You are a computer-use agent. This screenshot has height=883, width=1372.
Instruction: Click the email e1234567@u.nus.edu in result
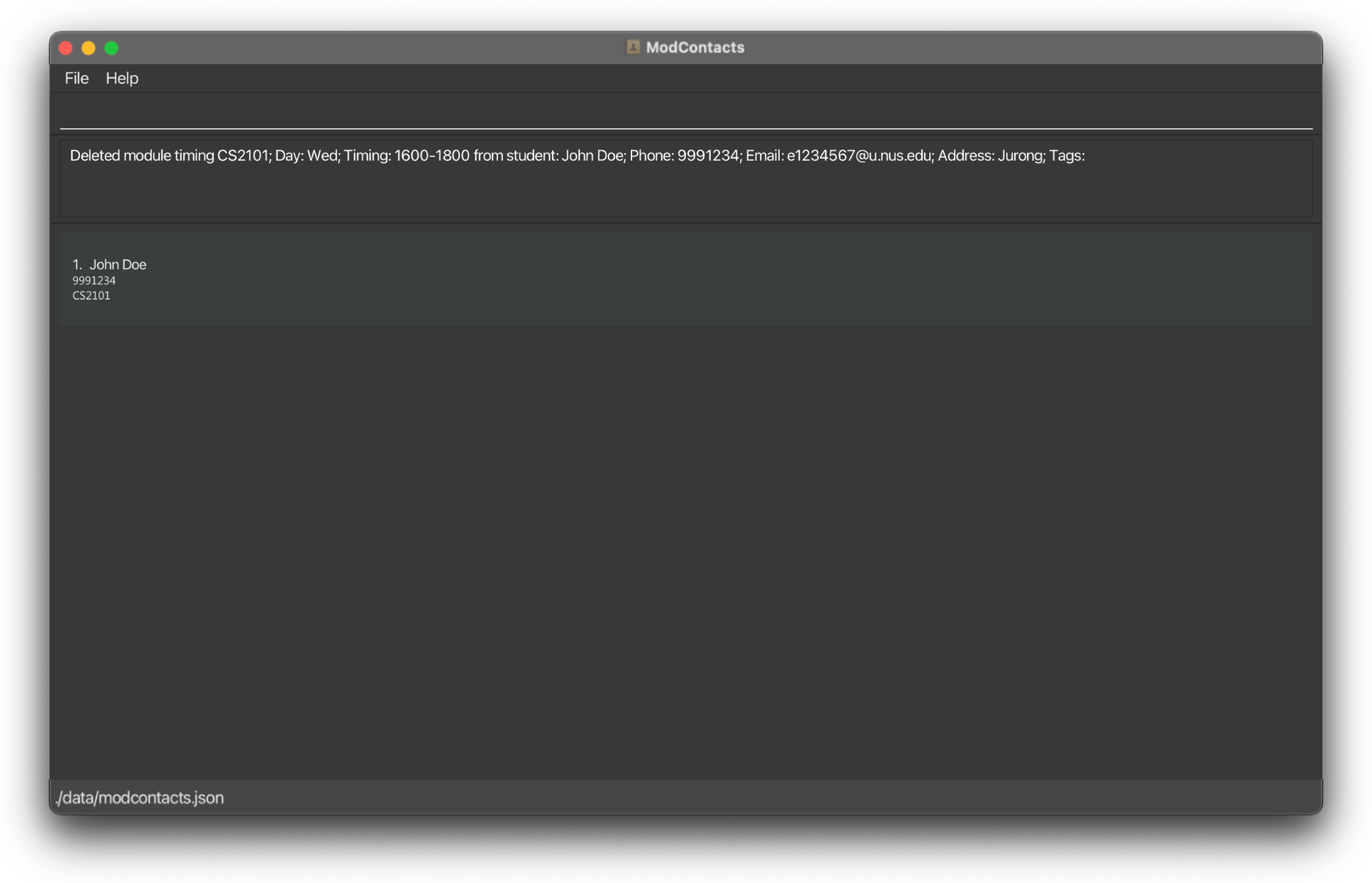[859, 156]
